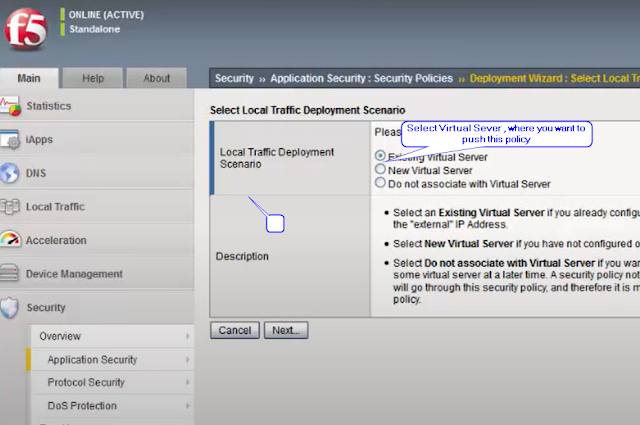Expand DoS Protection submenu arrow
640x425 pixels.
click(188, 406)
